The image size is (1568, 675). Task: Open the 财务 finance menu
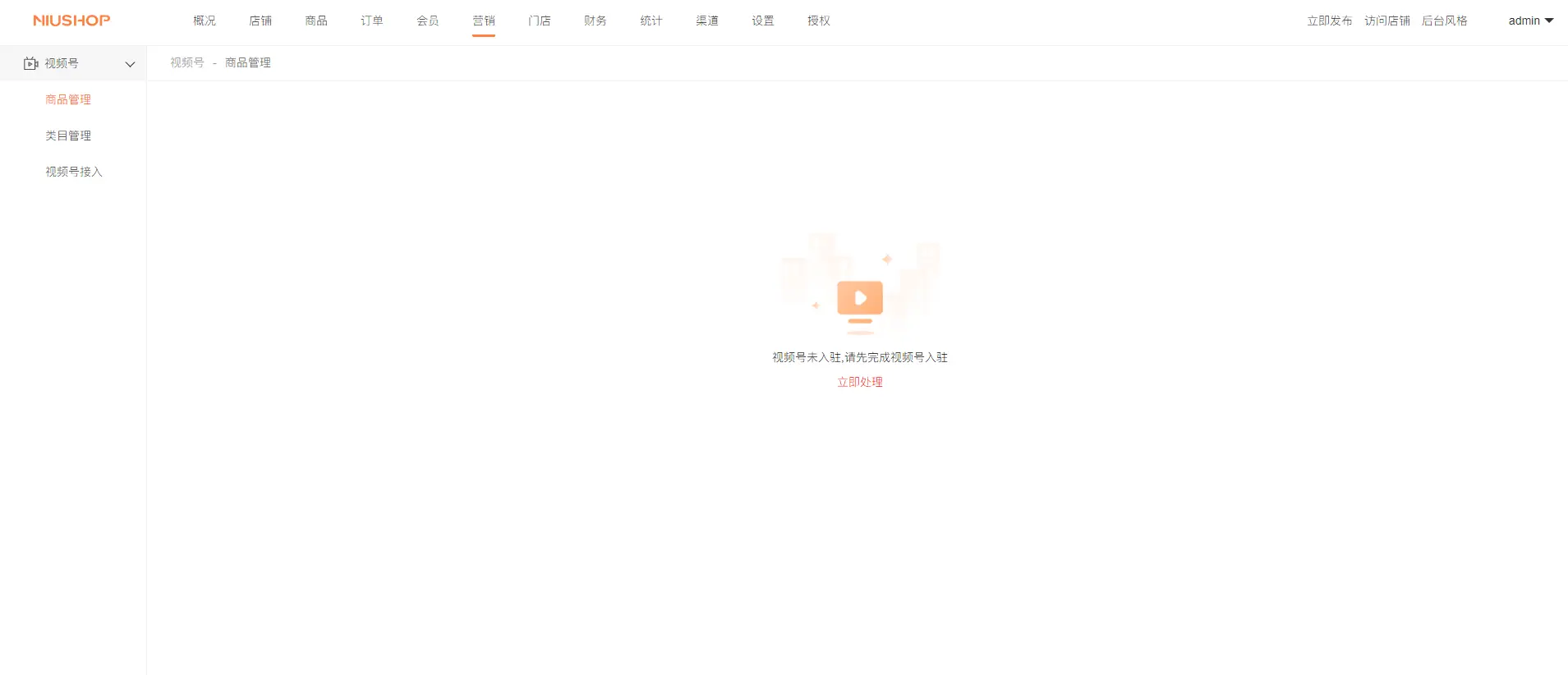point(595,21)
